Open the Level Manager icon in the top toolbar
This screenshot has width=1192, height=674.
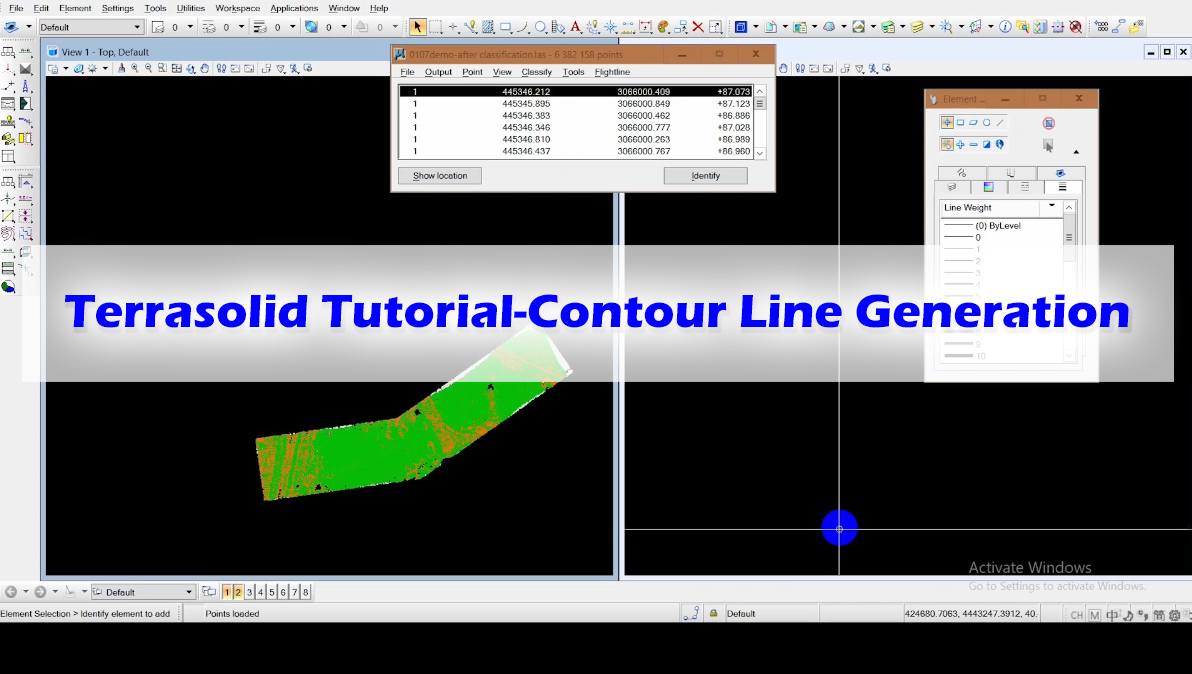coord(889,27)
